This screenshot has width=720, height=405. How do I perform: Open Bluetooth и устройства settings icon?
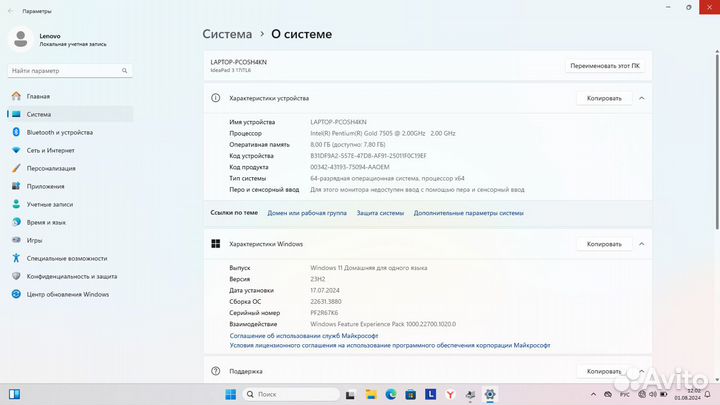tap(16, 132)
